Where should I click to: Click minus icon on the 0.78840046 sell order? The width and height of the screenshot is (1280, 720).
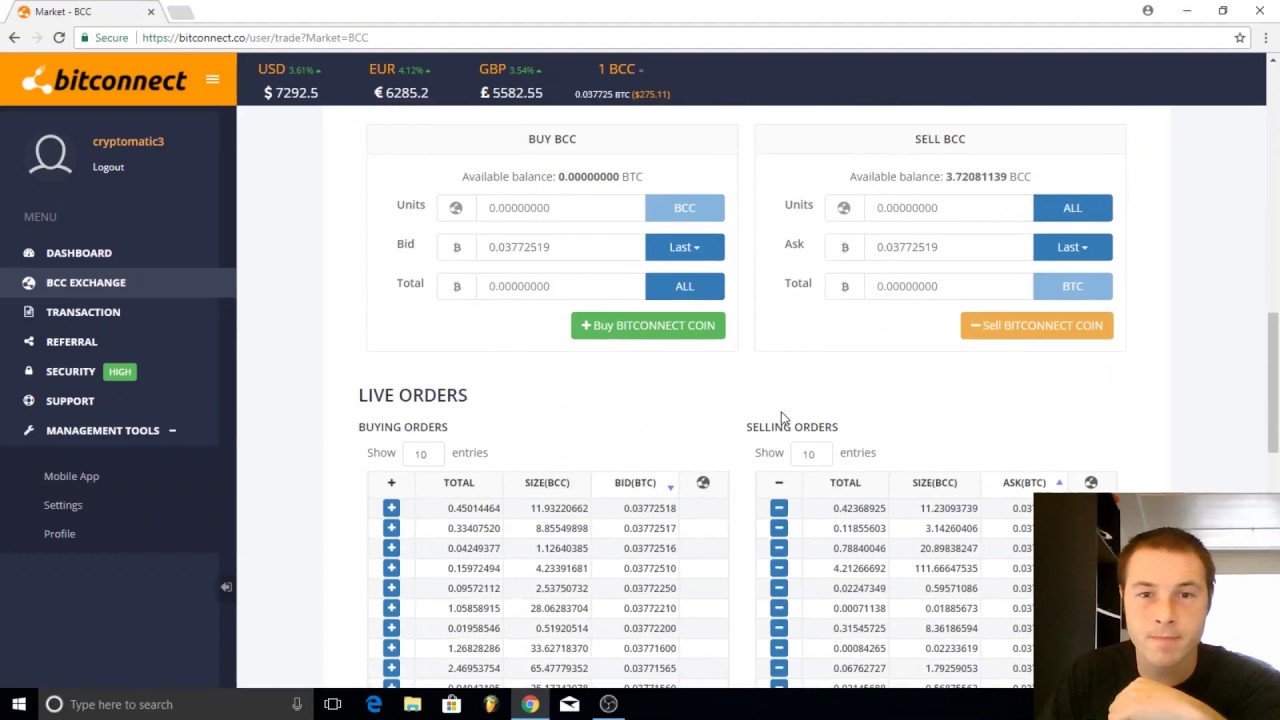pos(779,548)
